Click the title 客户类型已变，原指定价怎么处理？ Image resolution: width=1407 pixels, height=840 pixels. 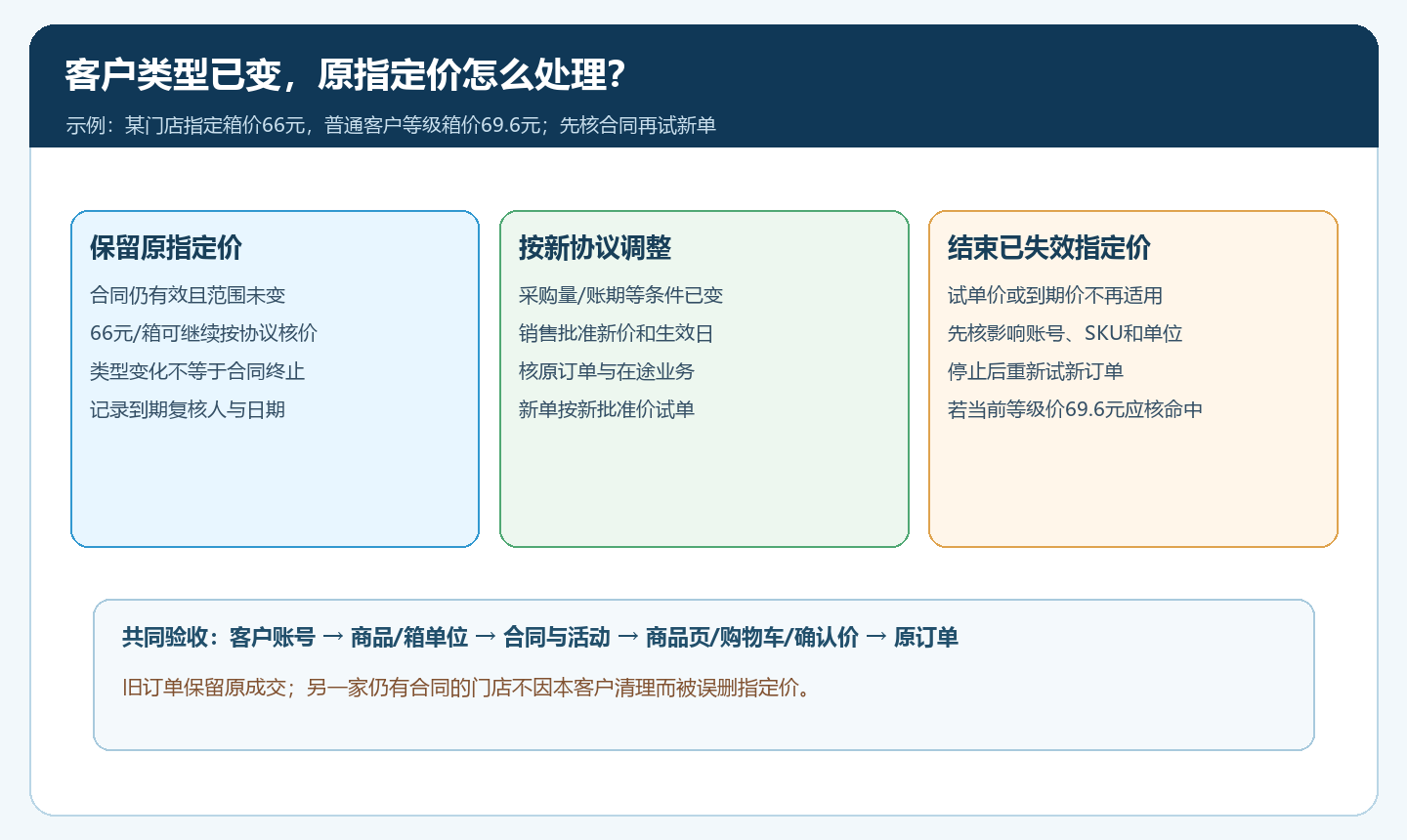click(346, 75)
